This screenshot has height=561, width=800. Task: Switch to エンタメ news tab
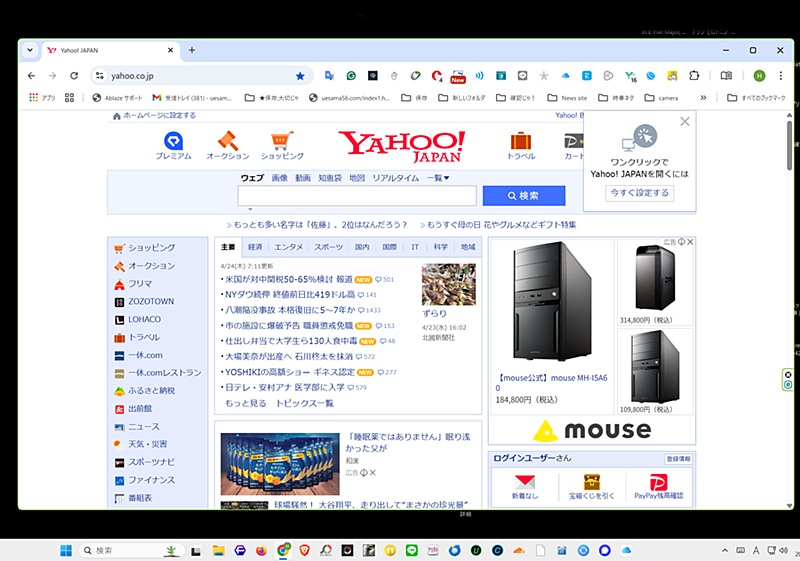(288, 247)
